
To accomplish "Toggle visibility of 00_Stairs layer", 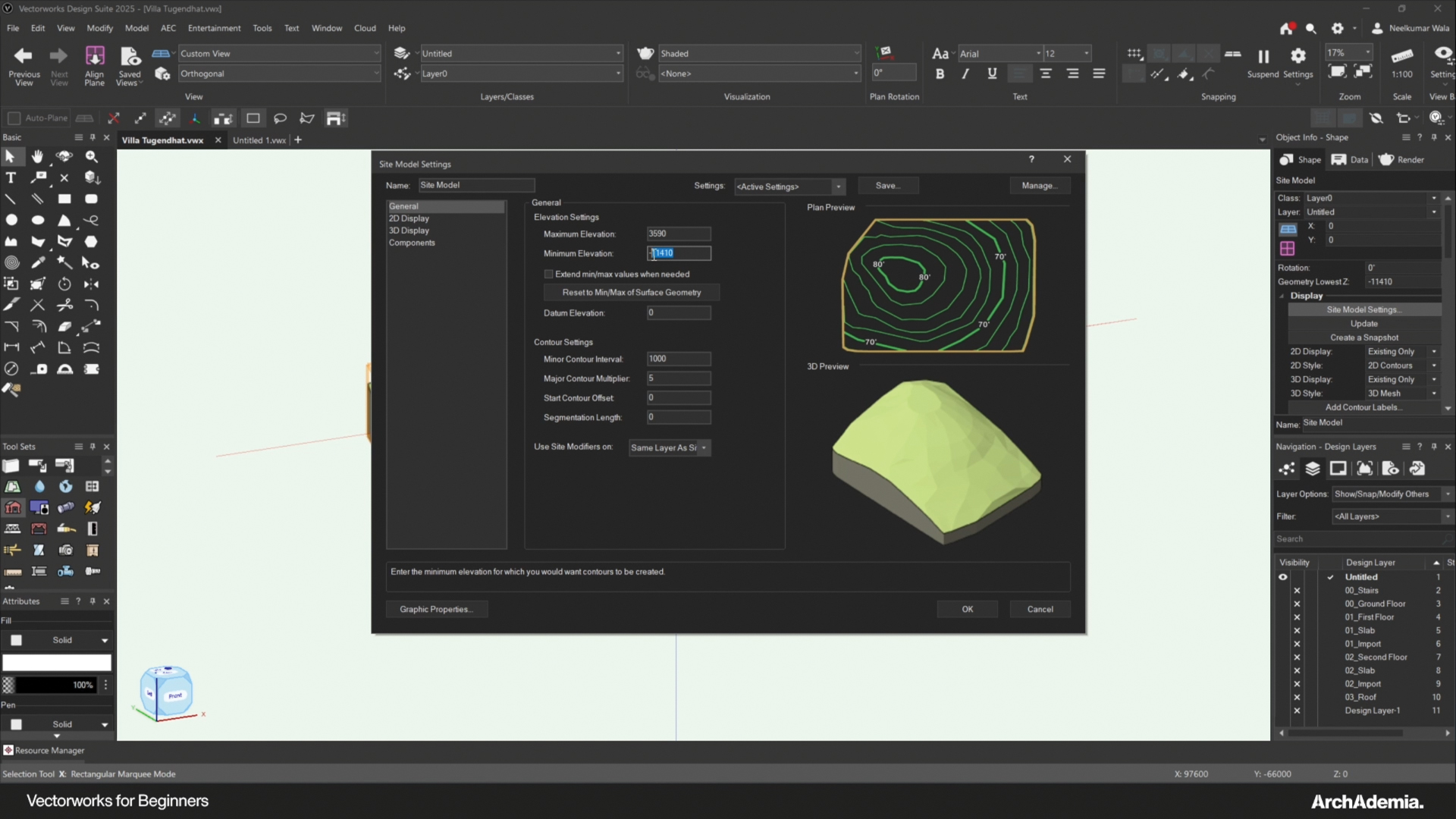I will (1297, 591).
